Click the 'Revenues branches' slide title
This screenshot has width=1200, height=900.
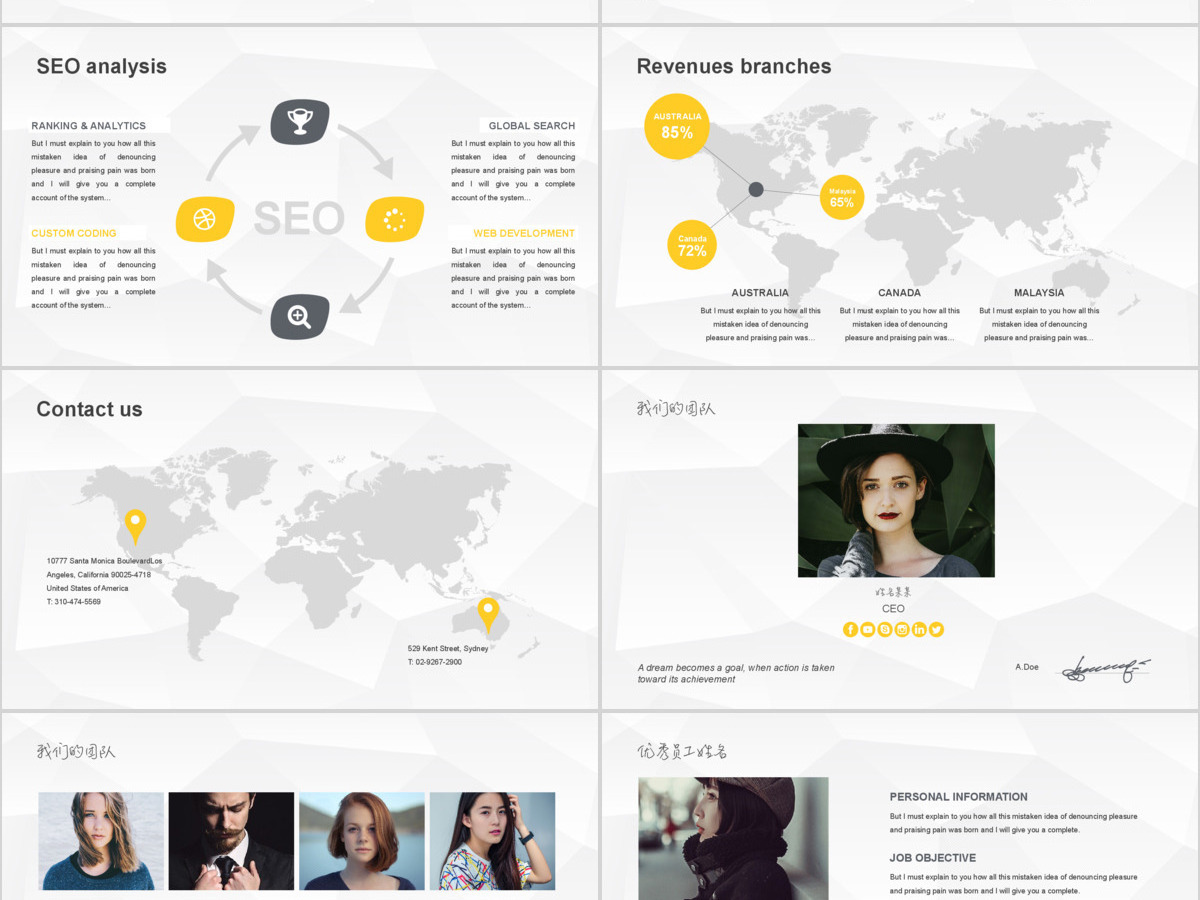coord(734,67)
